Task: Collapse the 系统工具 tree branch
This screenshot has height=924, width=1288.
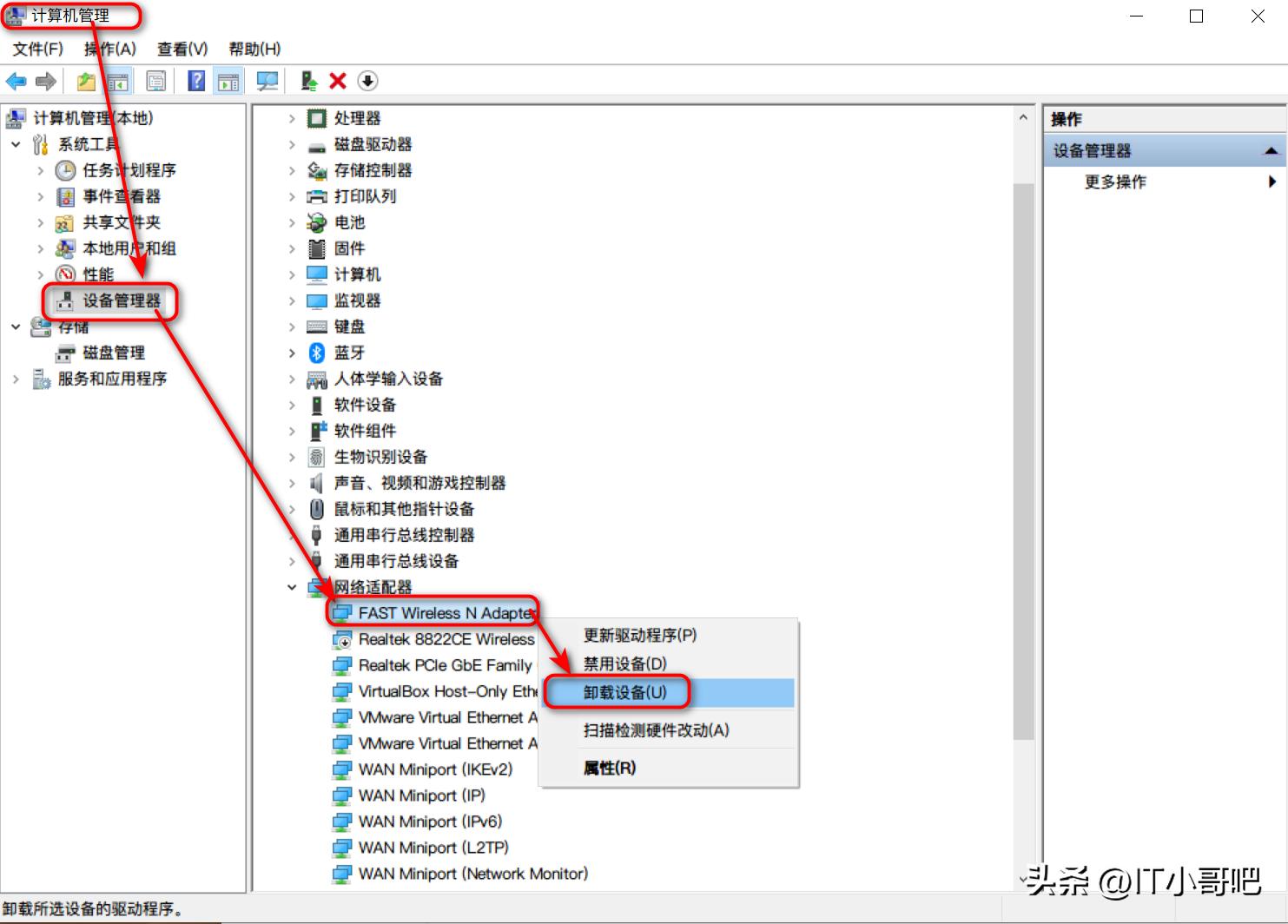Action: point(16,144)
